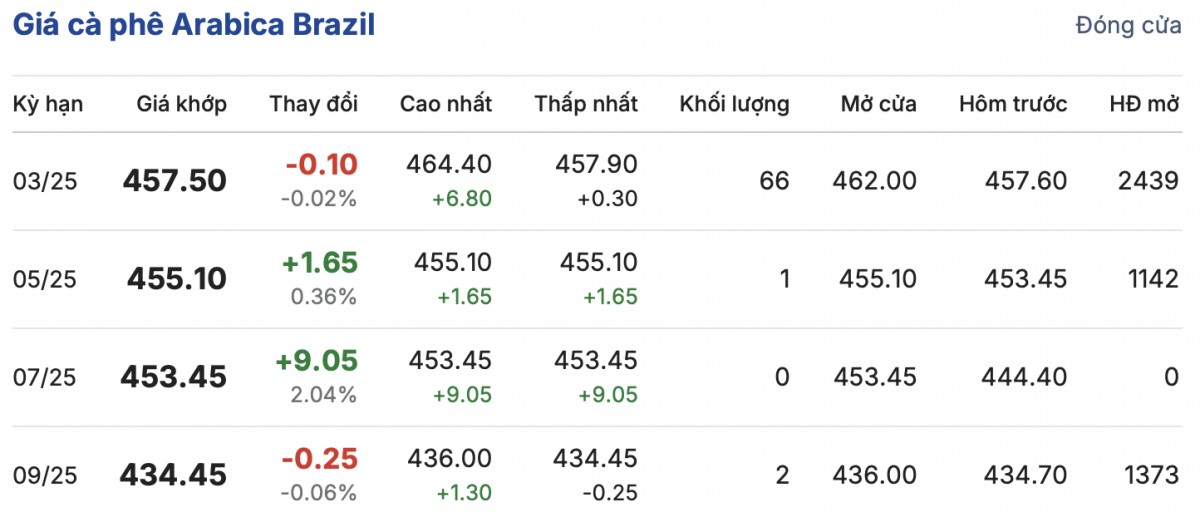The height and width of the screenshot is (512, 1200).
Task: Select the matched price 455.10 in bold
Action: [177, 279]
